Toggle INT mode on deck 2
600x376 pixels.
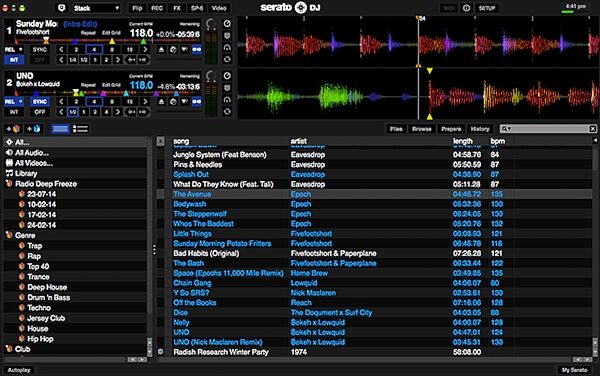point(14,112)
